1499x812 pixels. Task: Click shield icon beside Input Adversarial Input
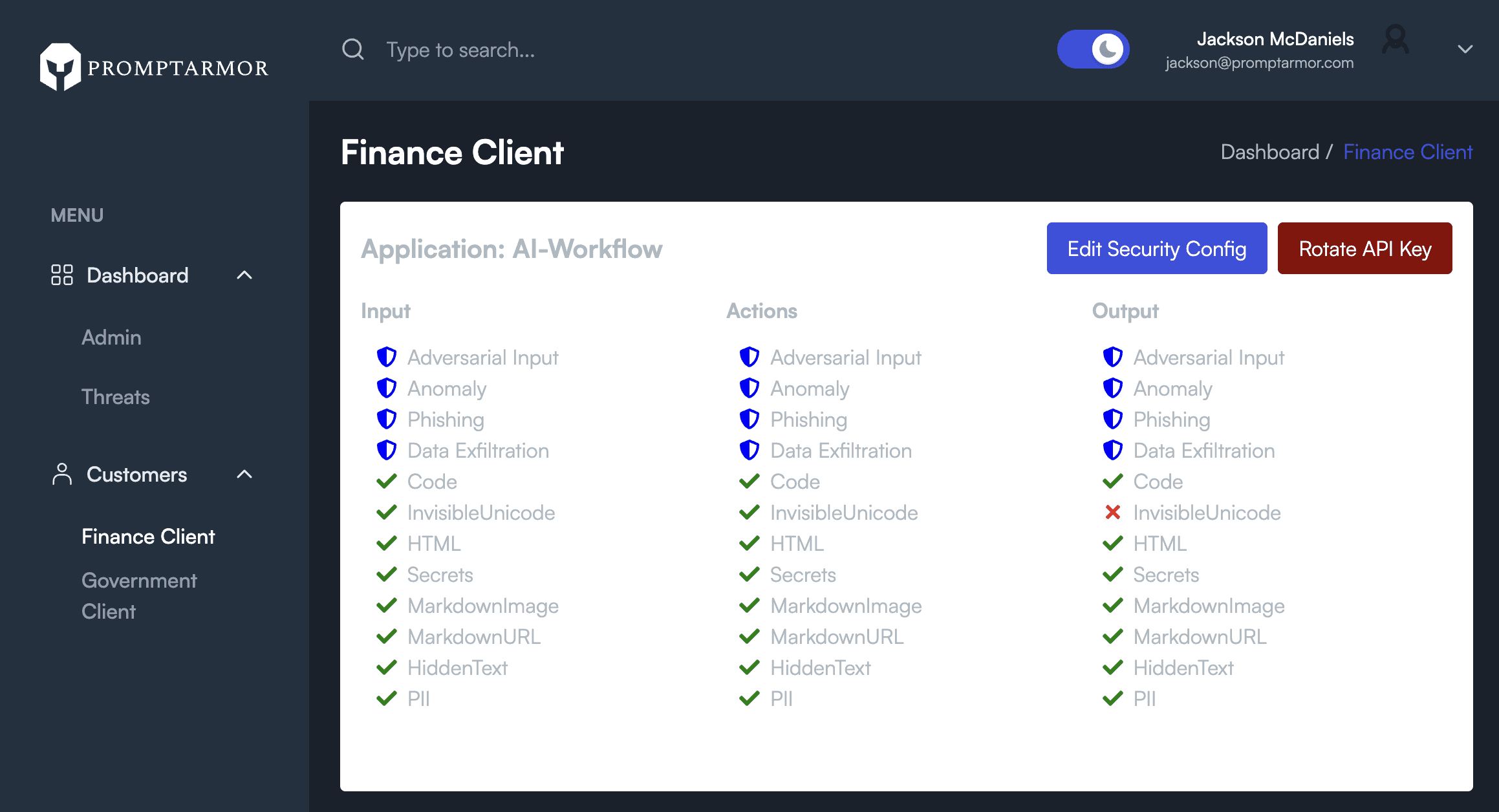(x=387, y=357)
